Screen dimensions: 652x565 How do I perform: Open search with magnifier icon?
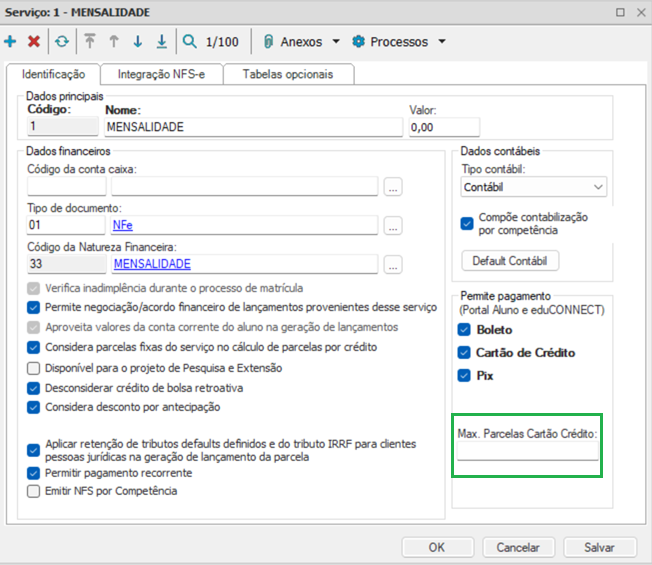click(190, 42)
